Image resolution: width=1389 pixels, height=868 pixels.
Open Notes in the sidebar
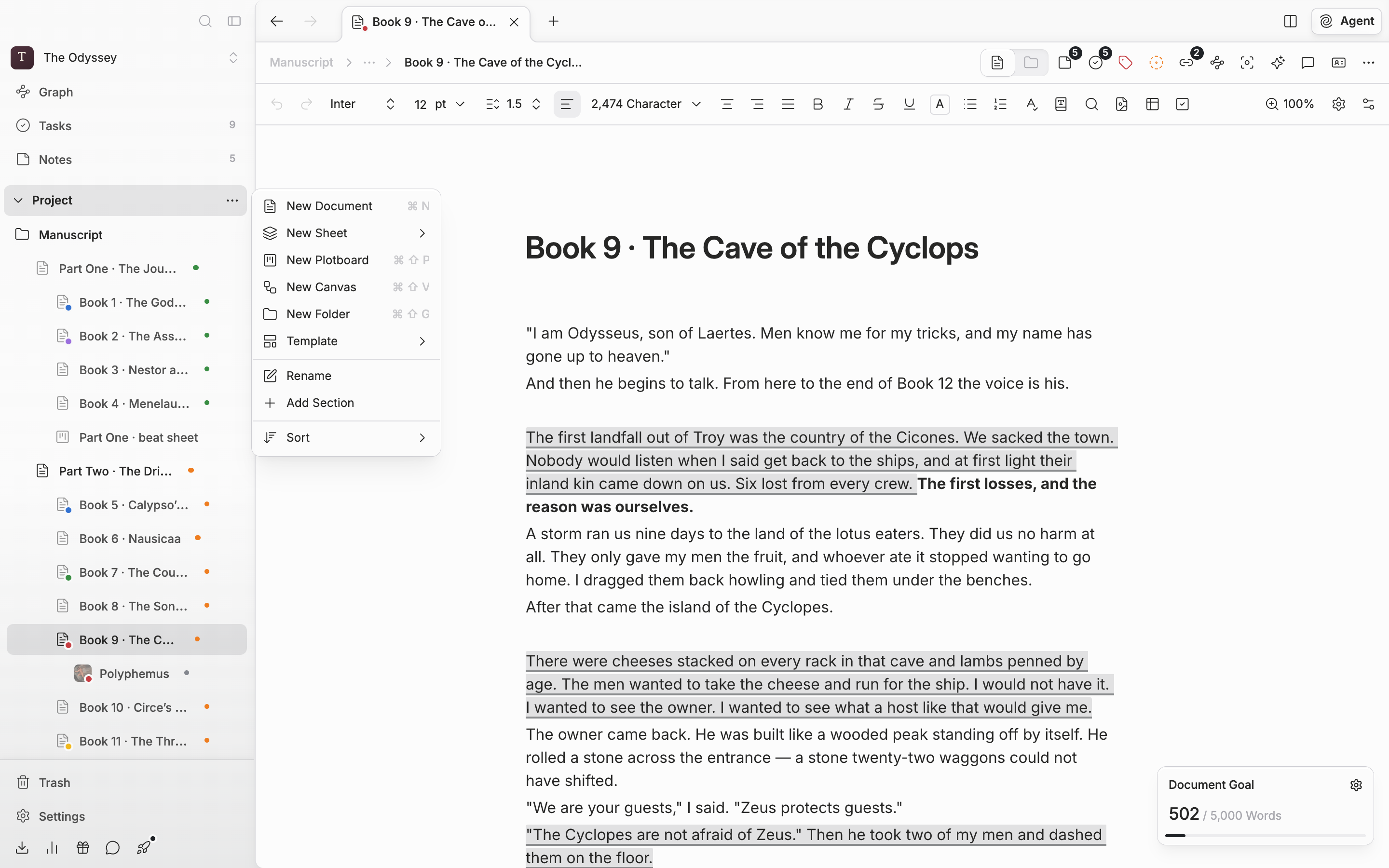click(x=125, y=159)
